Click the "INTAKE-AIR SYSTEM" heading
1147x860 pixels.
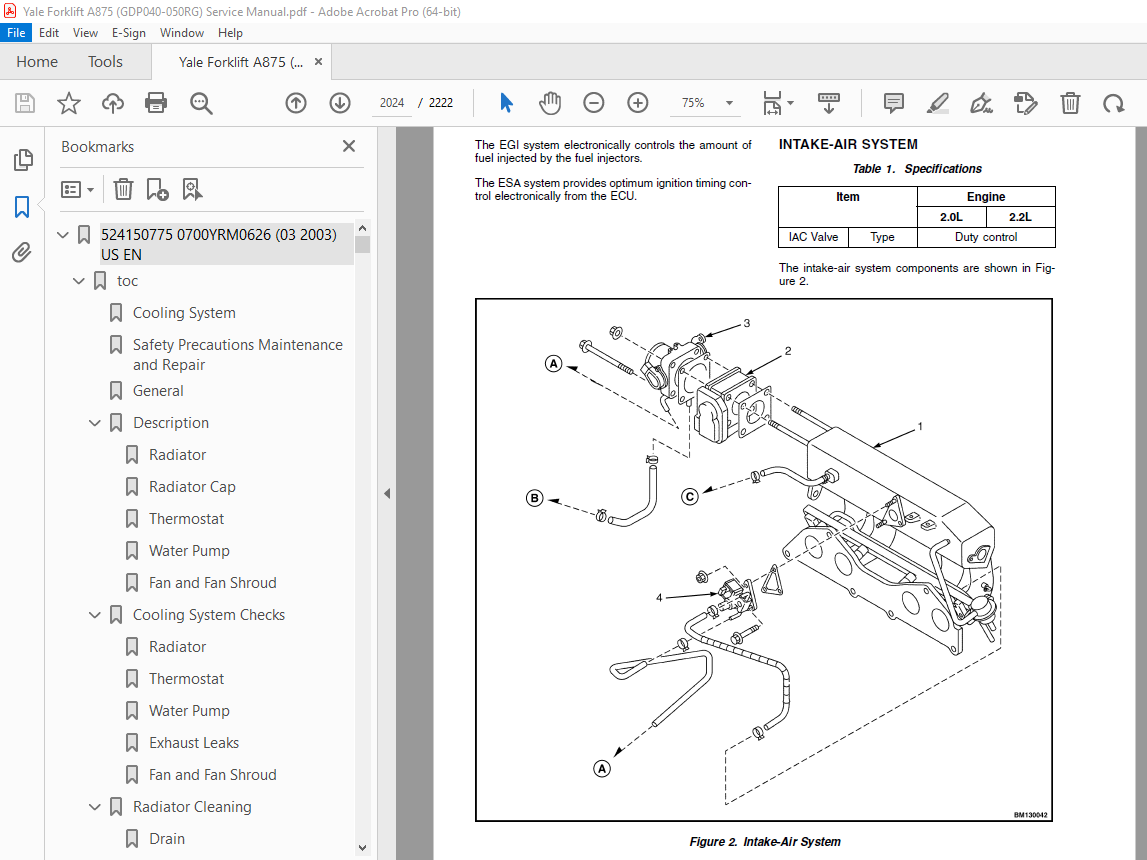click(x=848, y=145)
